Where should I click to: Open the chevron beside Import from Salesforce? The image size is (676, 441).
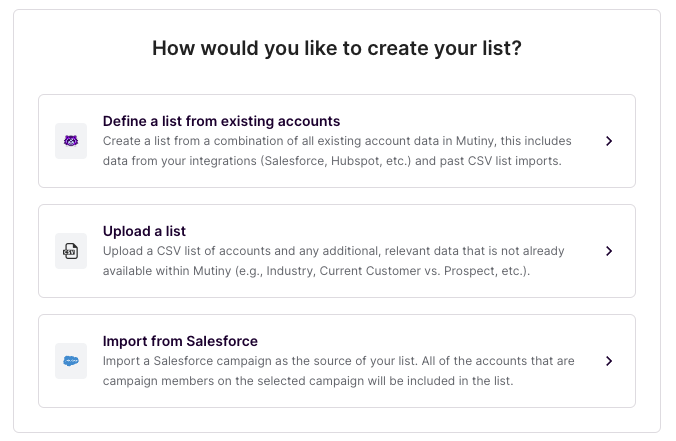click(609, 361)
